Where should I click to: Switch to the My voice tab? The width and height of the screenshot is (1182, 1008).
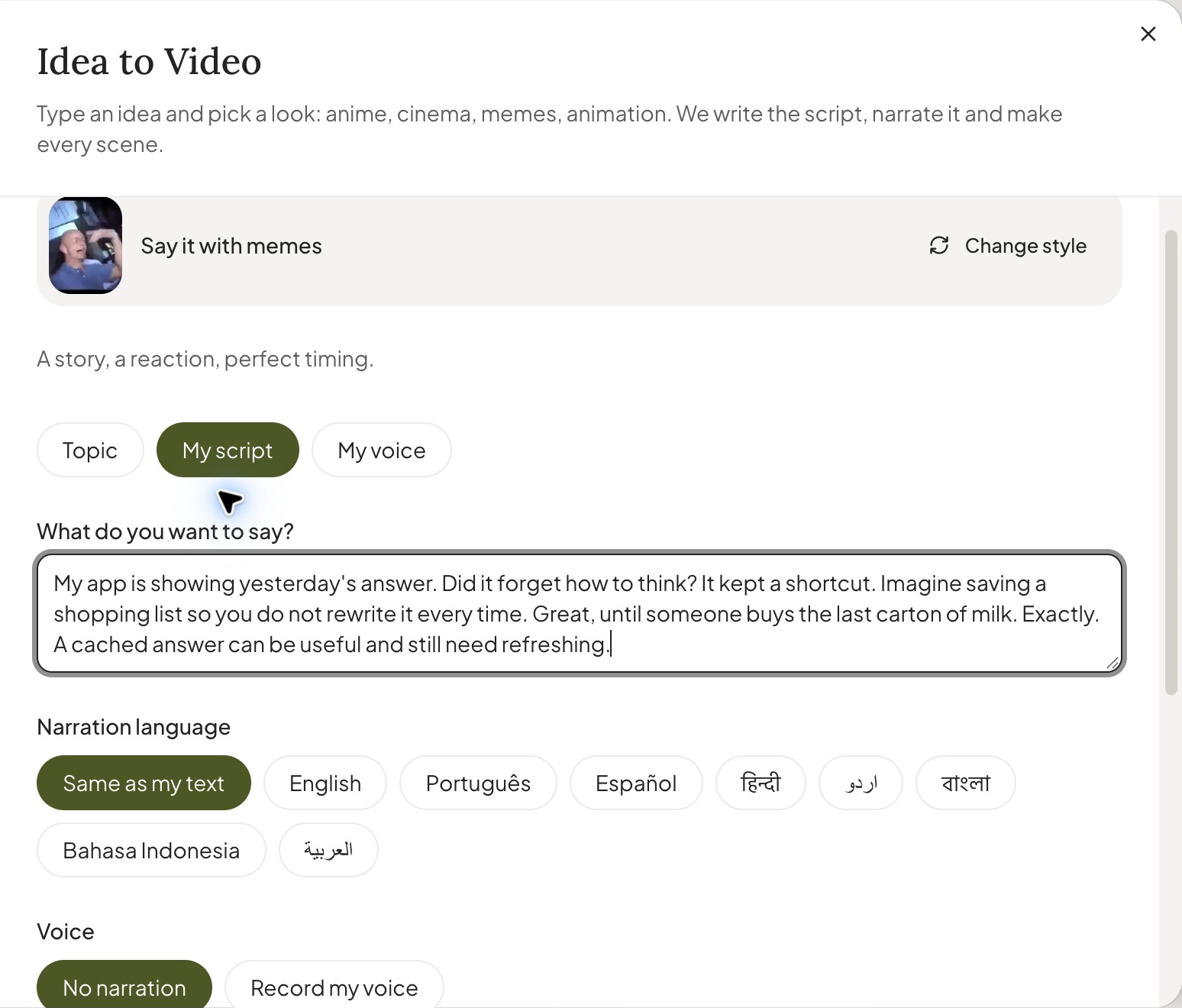click(x=382, y=450)
